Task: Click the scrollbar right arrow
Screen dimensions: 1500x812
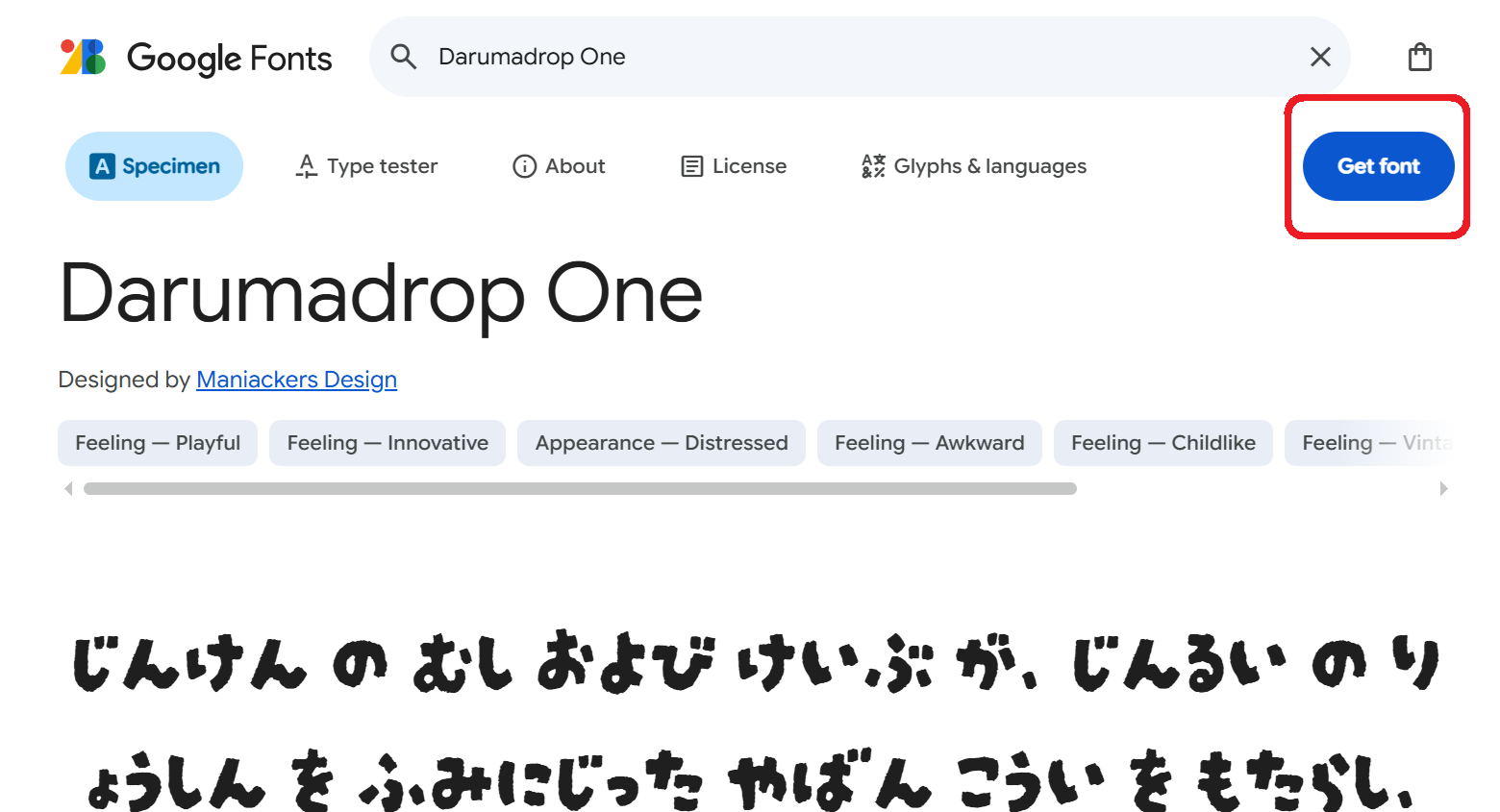Action: click(1443, 488)
